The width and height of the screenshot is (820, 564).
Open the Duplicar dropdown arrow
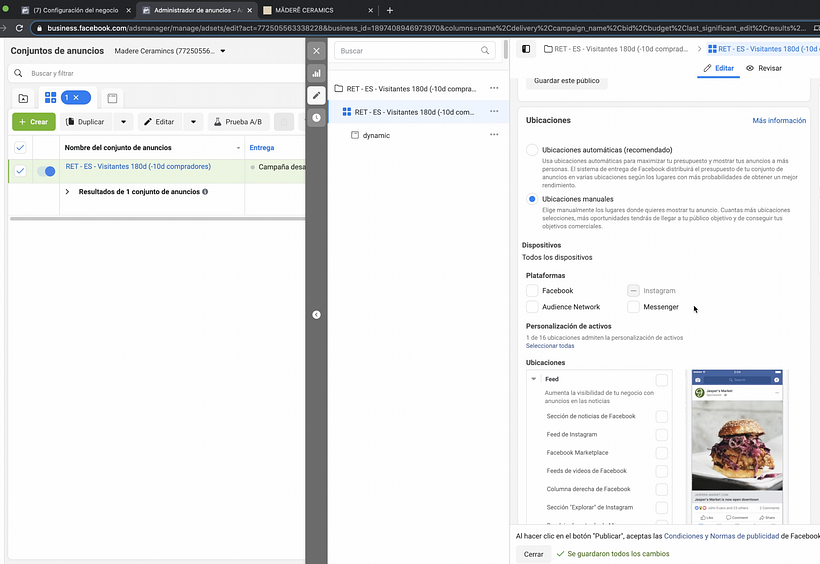123,122
